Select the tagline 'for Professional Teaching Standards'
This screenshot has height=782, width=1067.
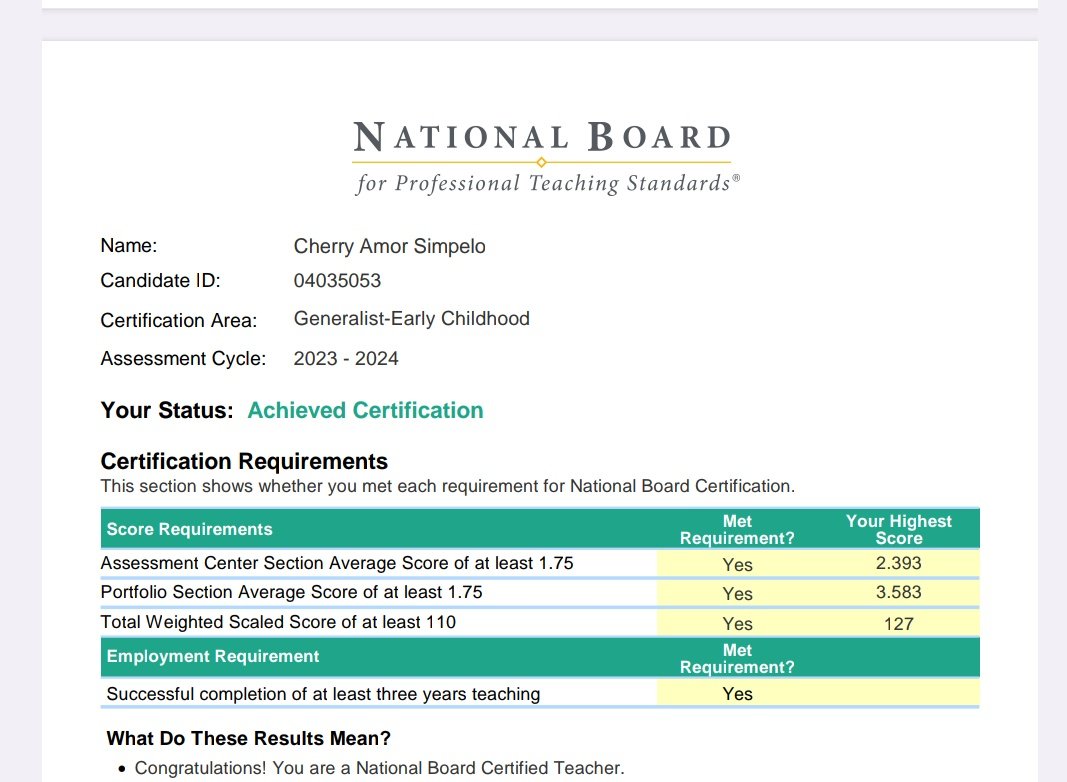[x=546, y=184]
